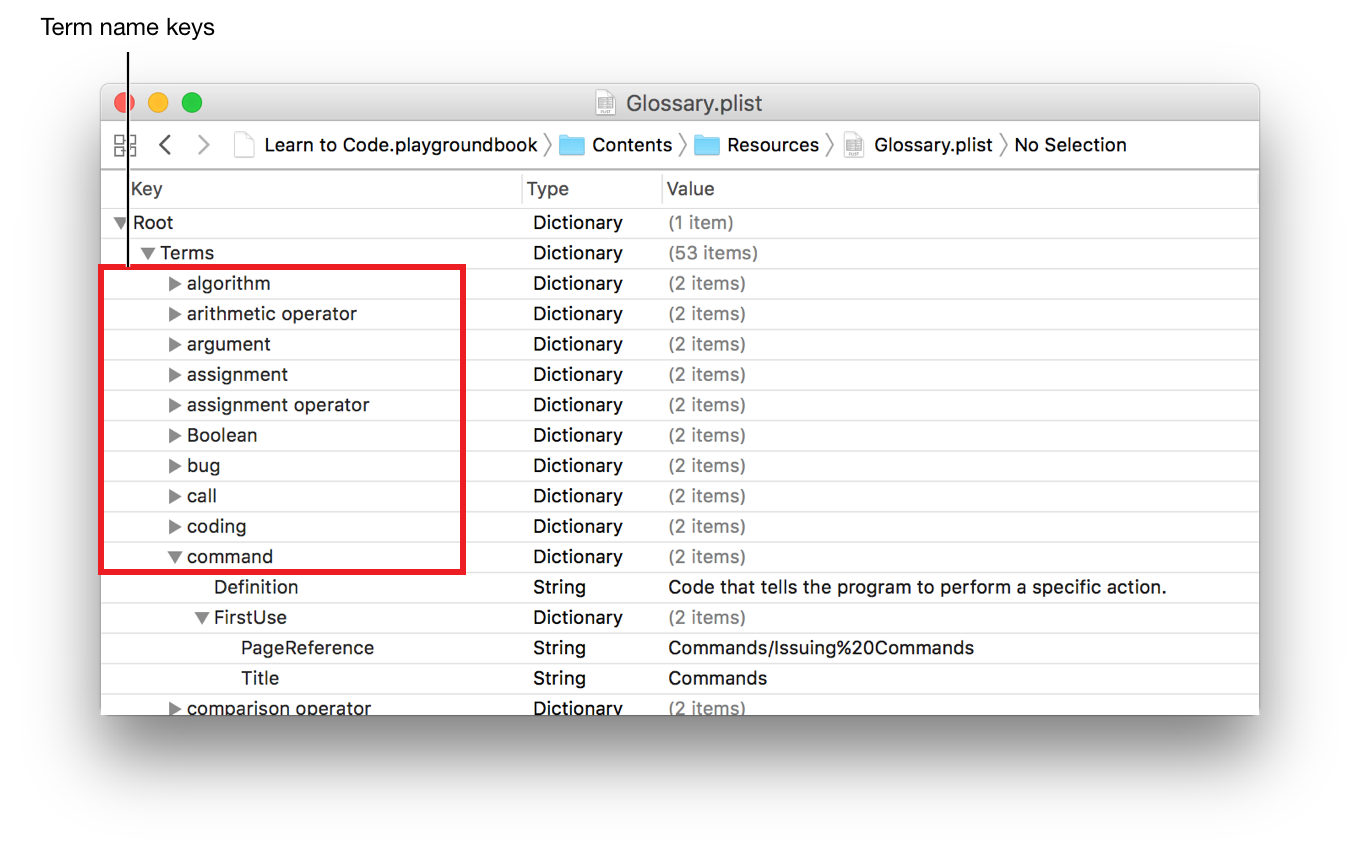Click the Key column header

(x=147, y=189)
